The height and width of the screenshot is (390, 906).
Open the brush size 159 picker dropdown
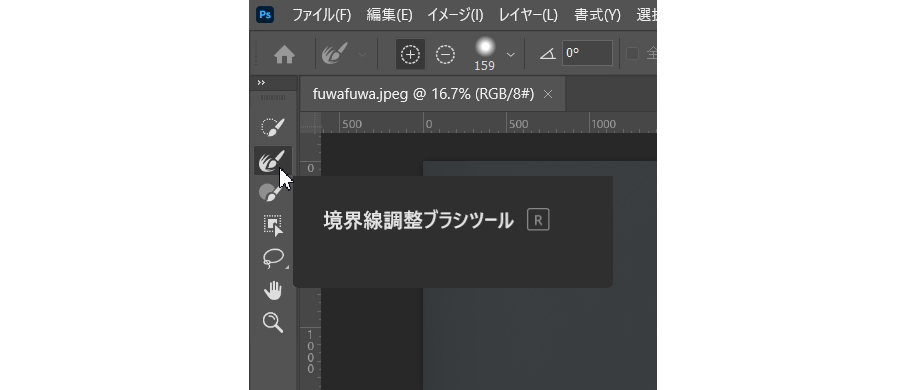point(511,54)
